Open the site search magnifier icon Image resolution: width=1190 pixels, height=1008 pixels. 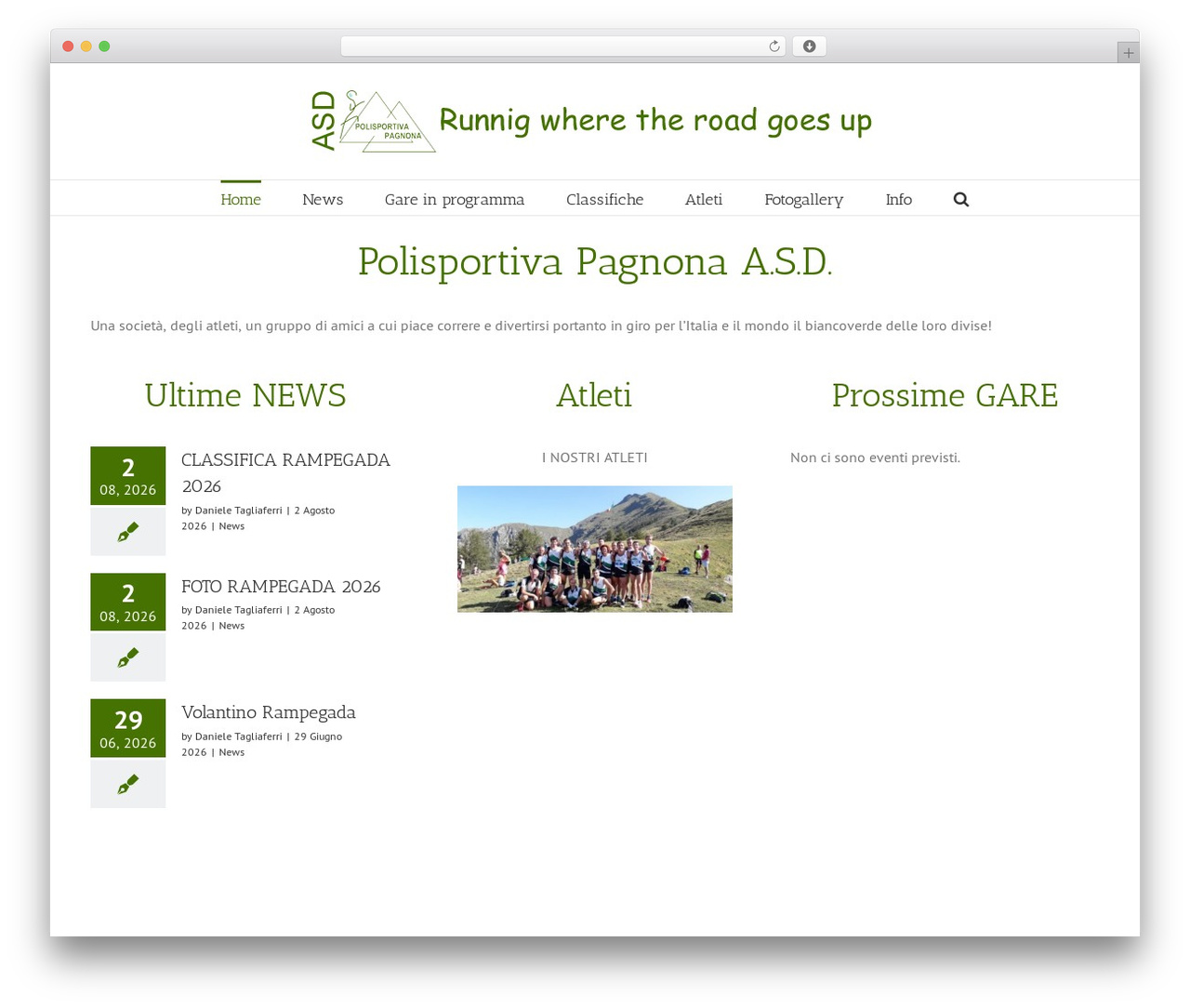(x=961, y=199)
